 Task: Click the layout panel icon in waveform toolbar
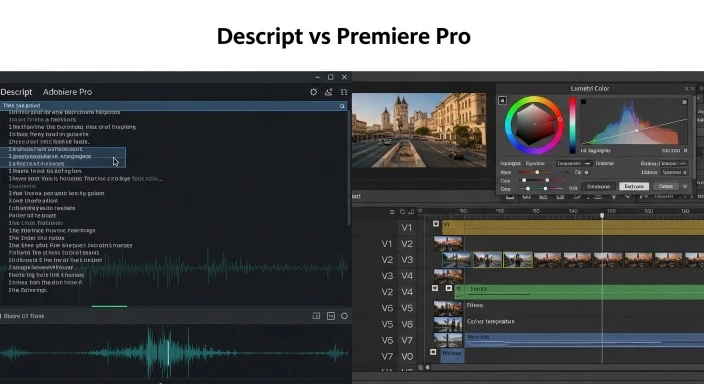316,316
